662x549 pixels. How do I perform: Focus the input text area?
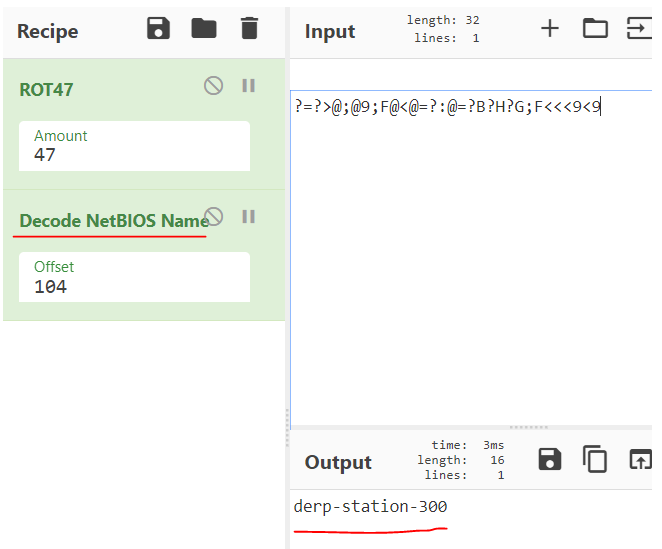(471, 258)
